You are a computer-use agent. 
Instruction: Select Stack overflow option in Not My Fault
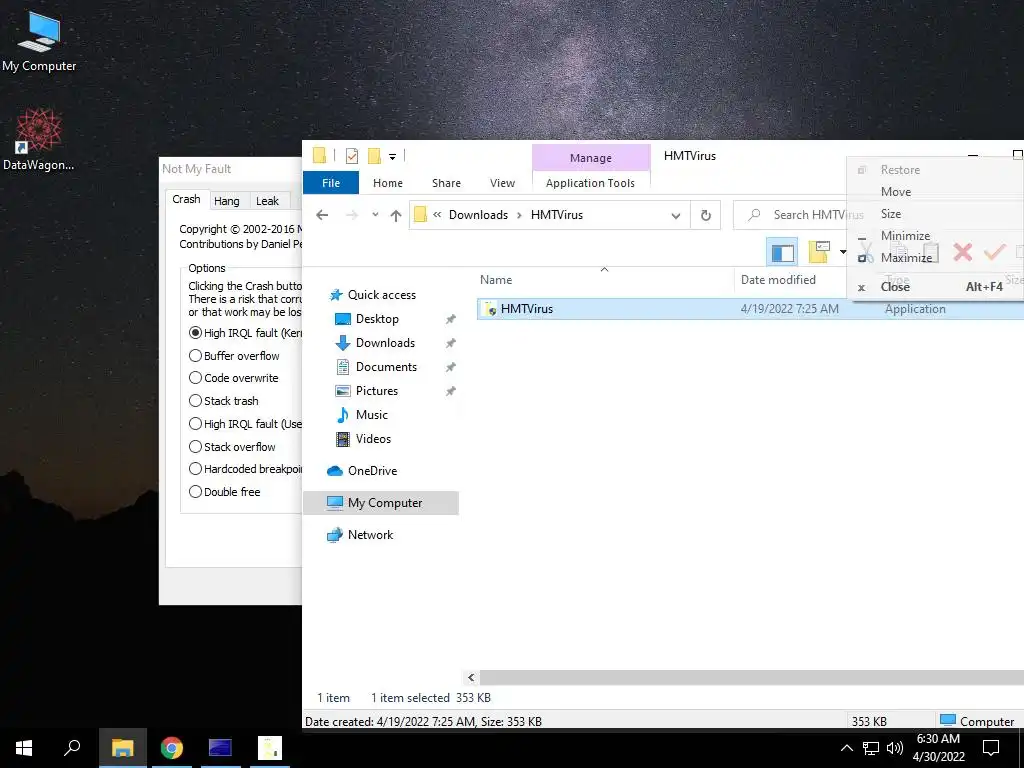coord(195,446)
